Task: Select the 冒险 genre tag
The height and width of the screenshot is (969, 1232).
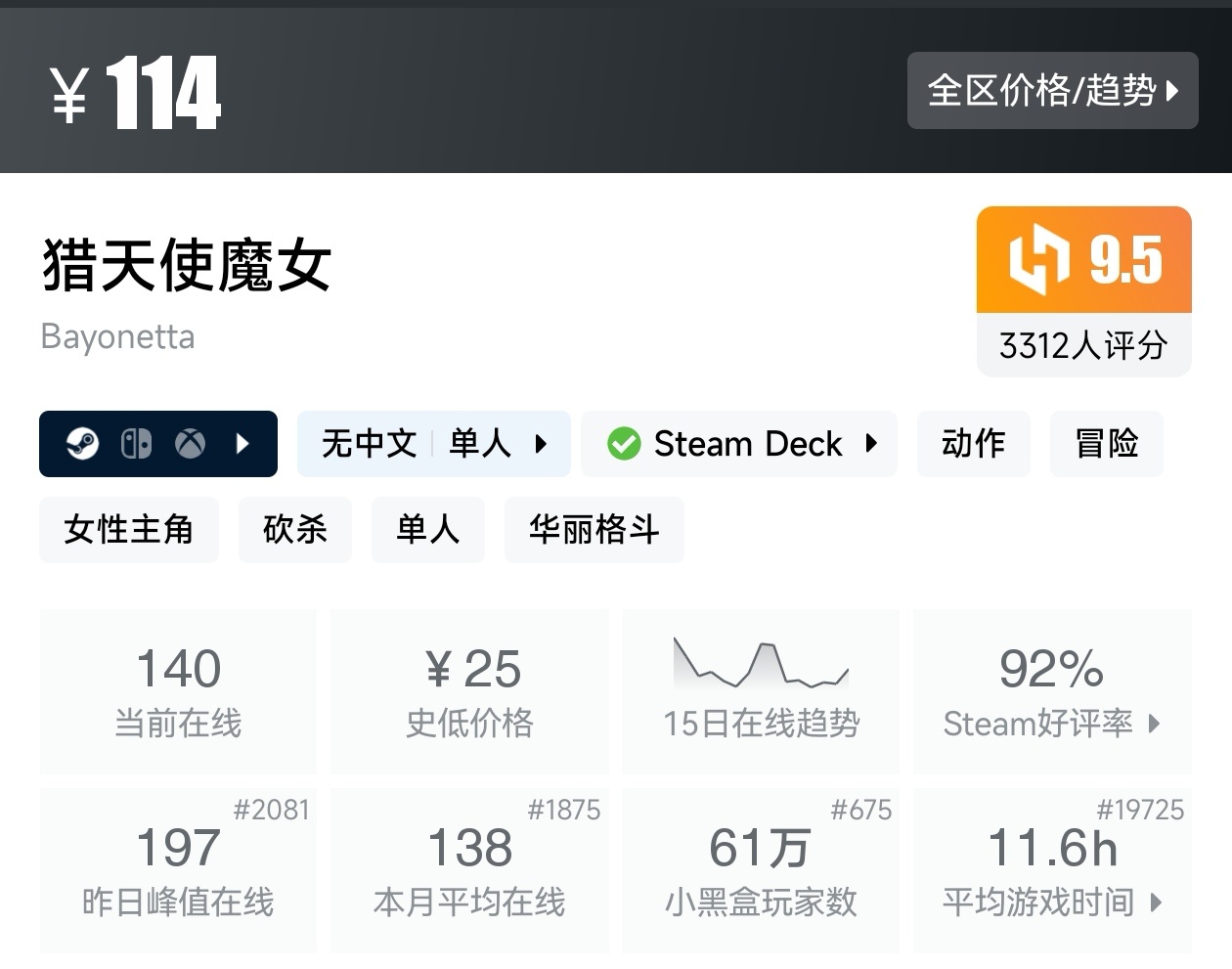Action: (x=1106, y=444)
